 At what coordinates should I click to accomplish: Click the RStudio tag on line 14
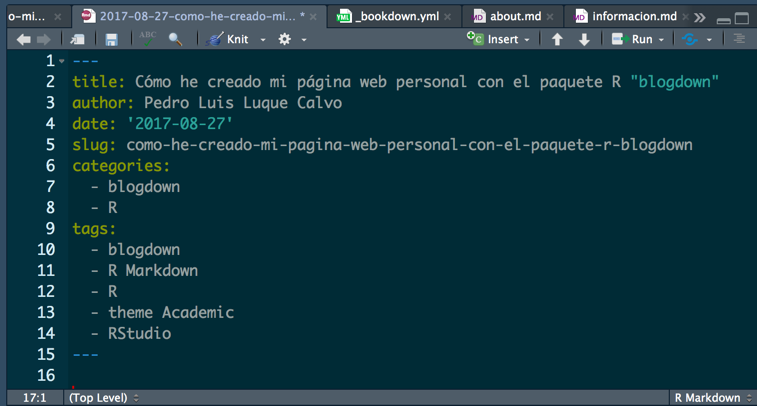140,333
